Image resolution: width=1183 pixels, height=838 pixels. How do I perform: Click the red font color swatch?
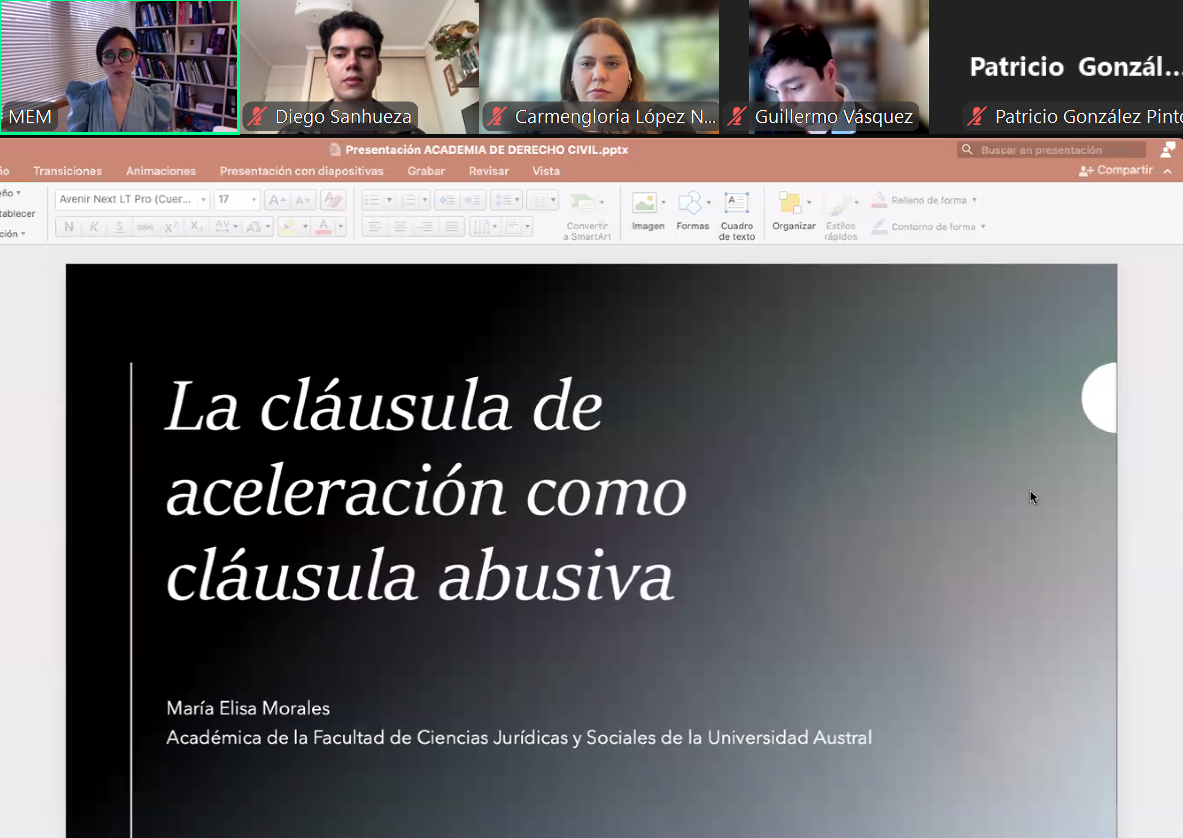click(x=323, y=227)
